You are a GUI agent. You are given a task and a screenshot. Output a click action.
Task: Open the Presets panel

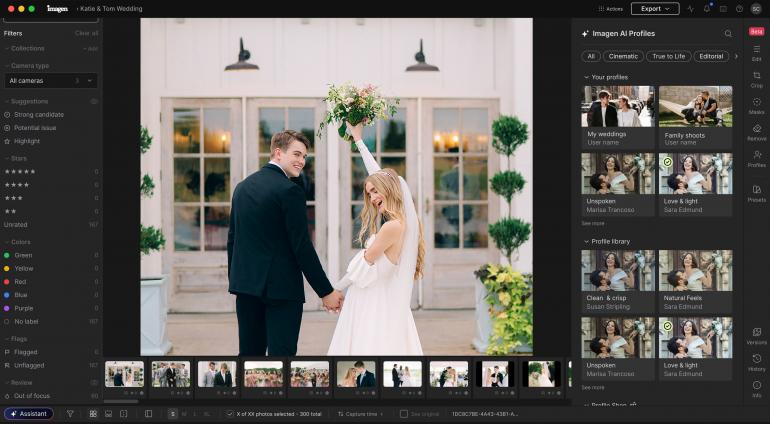[756, 193]
